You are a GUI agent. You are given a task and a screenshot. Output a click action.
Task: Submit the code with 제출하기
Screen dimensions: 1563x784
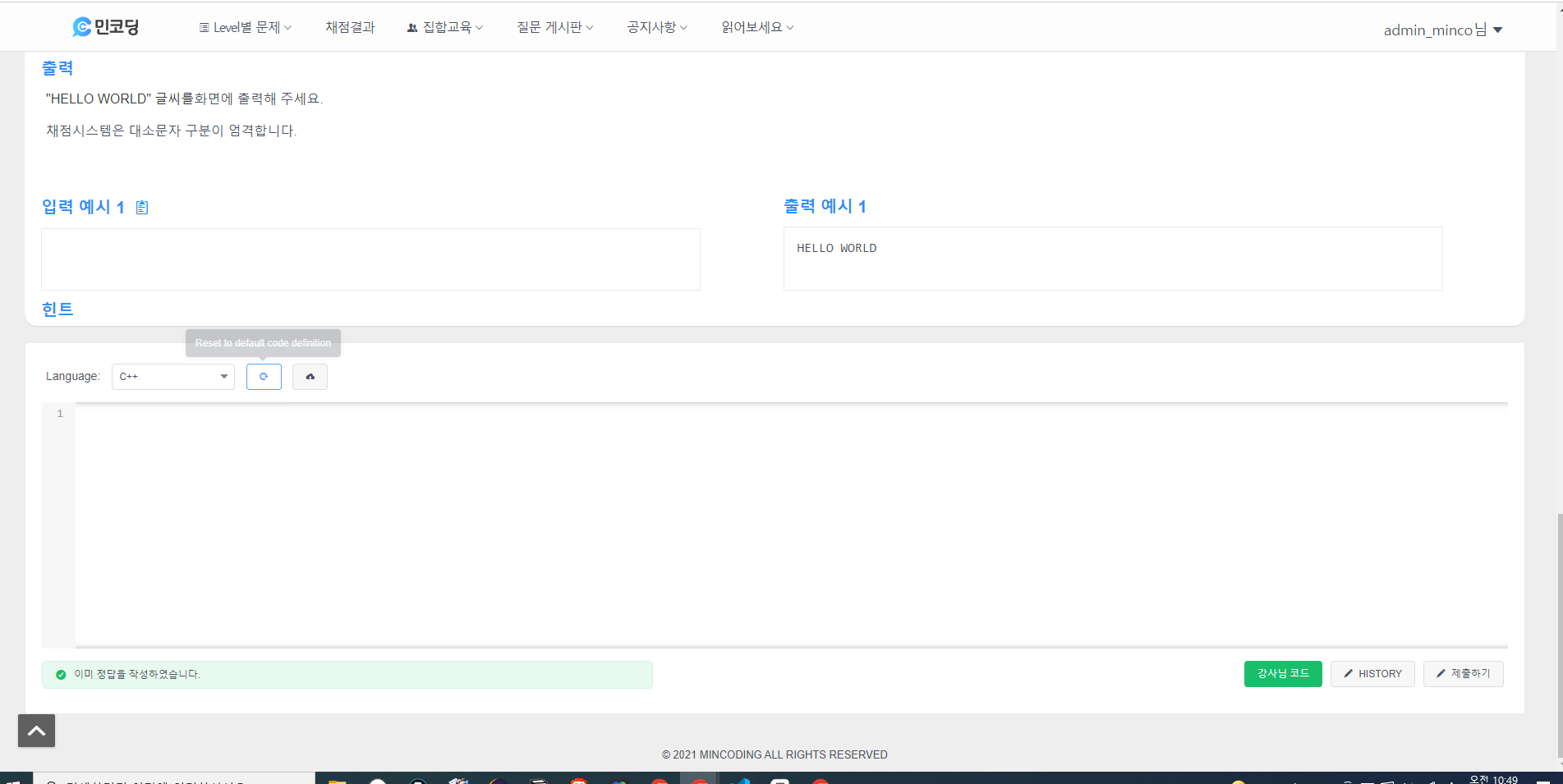pyautogui.click(x=1463, y=674)
